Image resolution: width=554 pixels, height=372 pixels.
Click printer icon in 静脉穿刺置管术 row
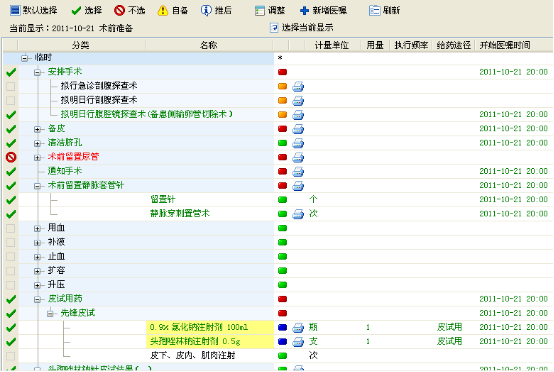298,214
